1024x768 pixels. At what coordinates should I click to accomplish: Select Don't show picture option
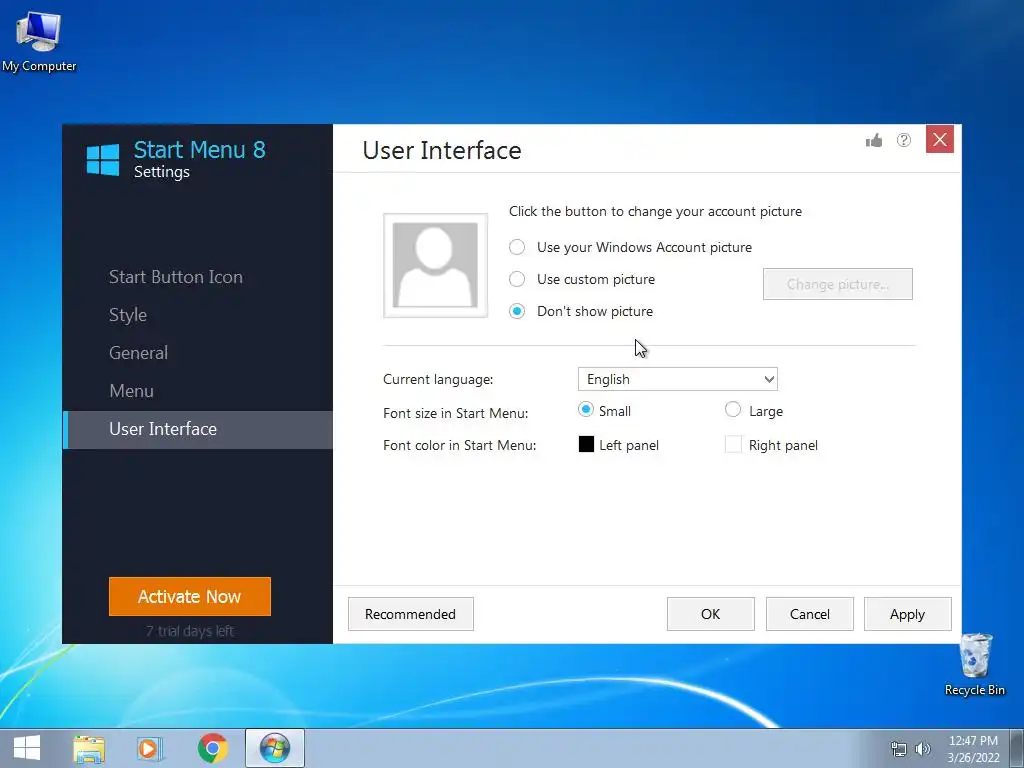coord(517,312)
